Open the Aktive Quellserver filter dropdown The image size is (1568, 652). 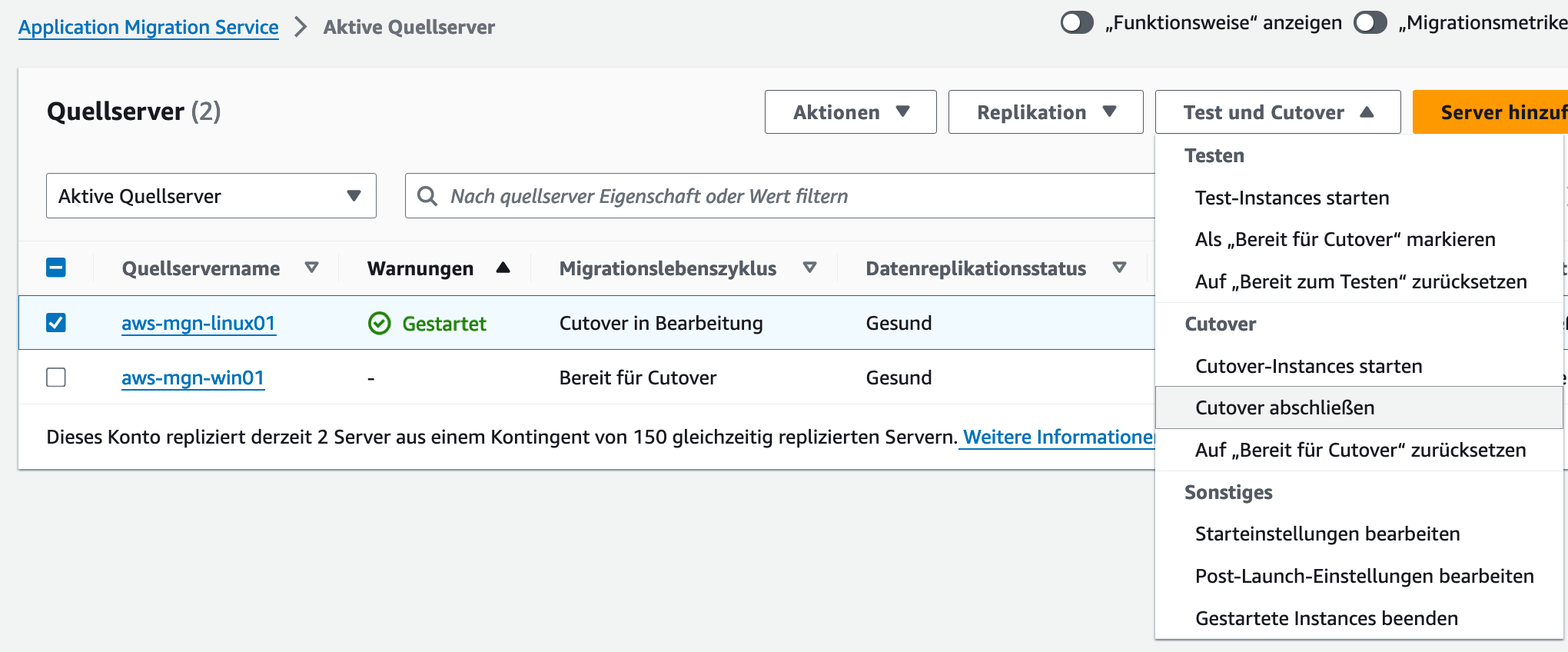[x=211, y=196]
